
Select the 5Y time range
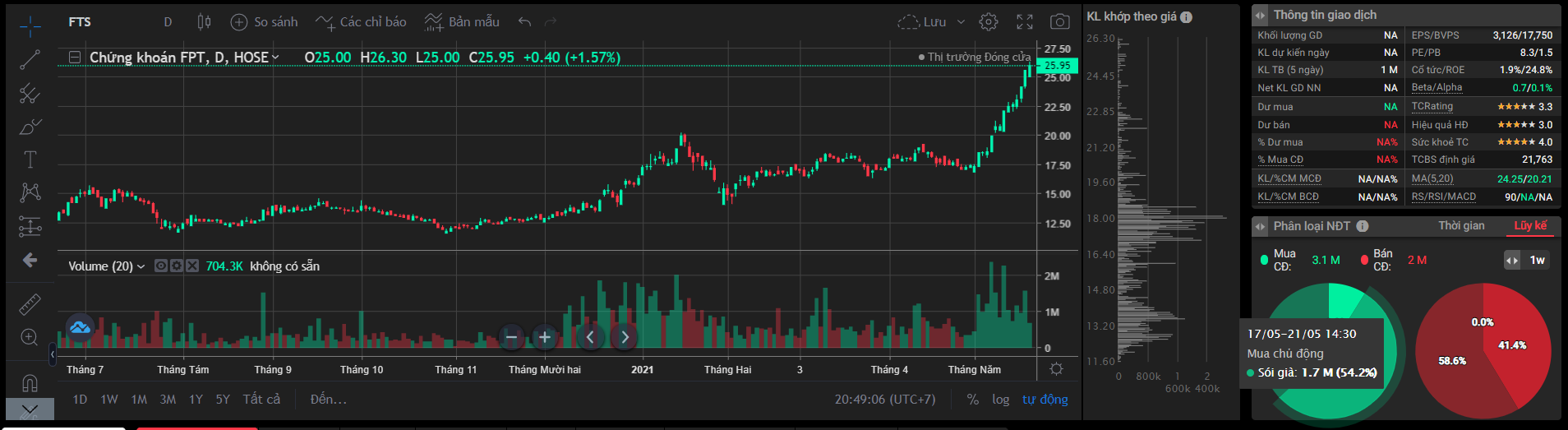(223, 400)
